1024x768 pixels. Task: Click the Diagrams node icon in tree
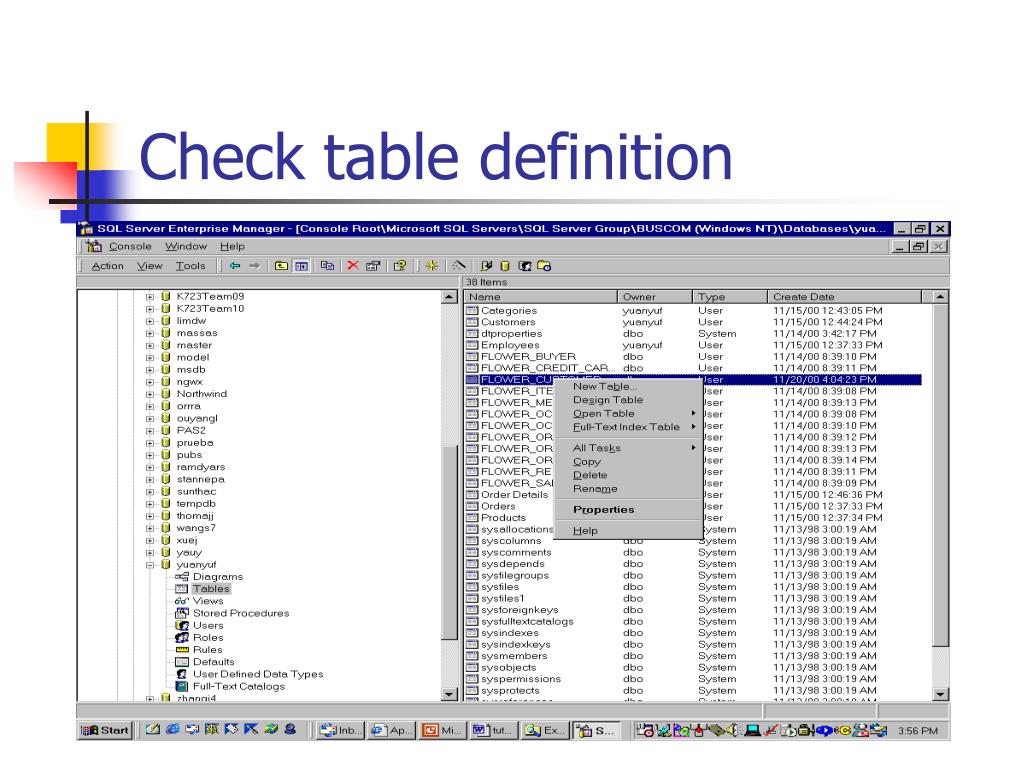182,577
